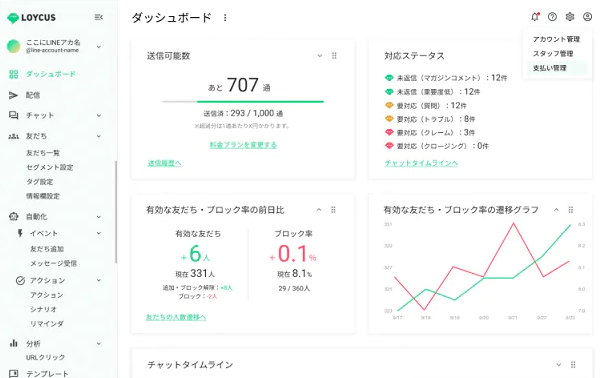603x378 pixels.
Task: Click drag handle on 送信可能数 card
Action: click(334, 56)
